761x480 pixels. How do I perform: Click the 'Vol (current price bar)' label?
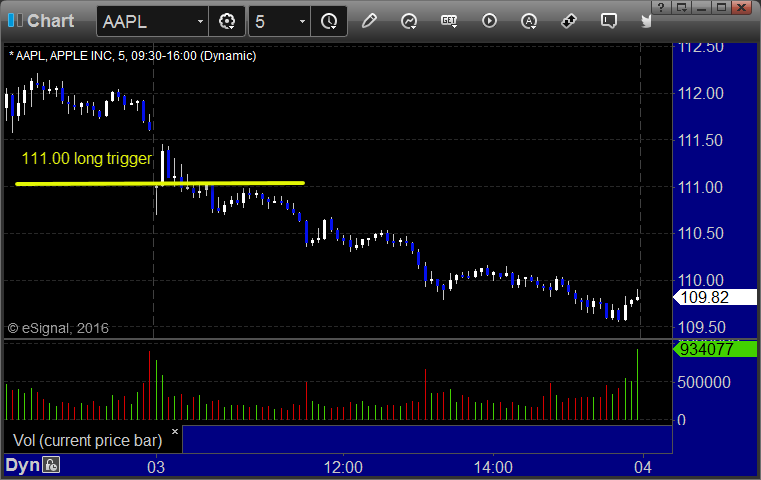click(87, 440)
